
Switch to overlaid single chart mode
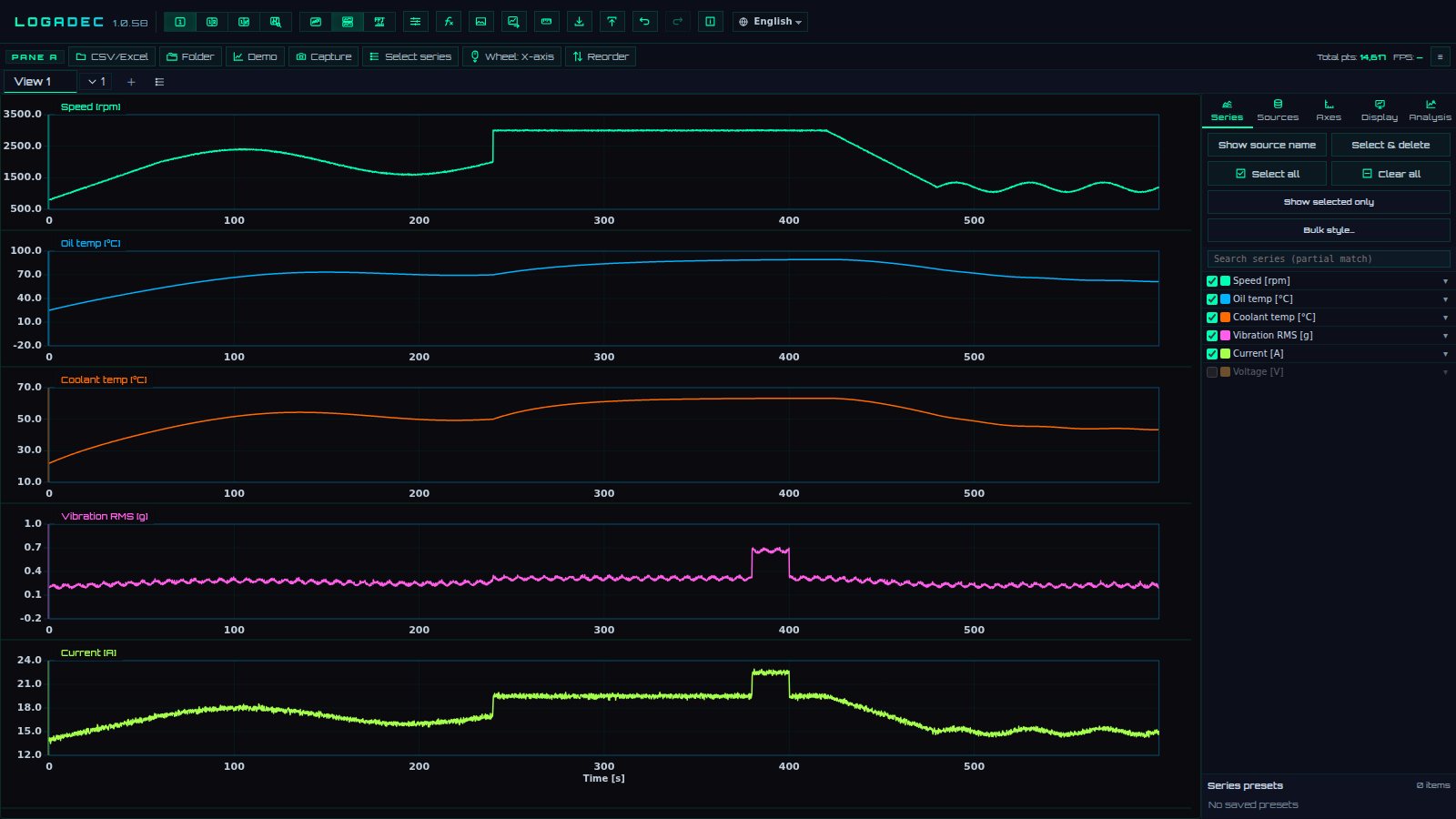316,22
